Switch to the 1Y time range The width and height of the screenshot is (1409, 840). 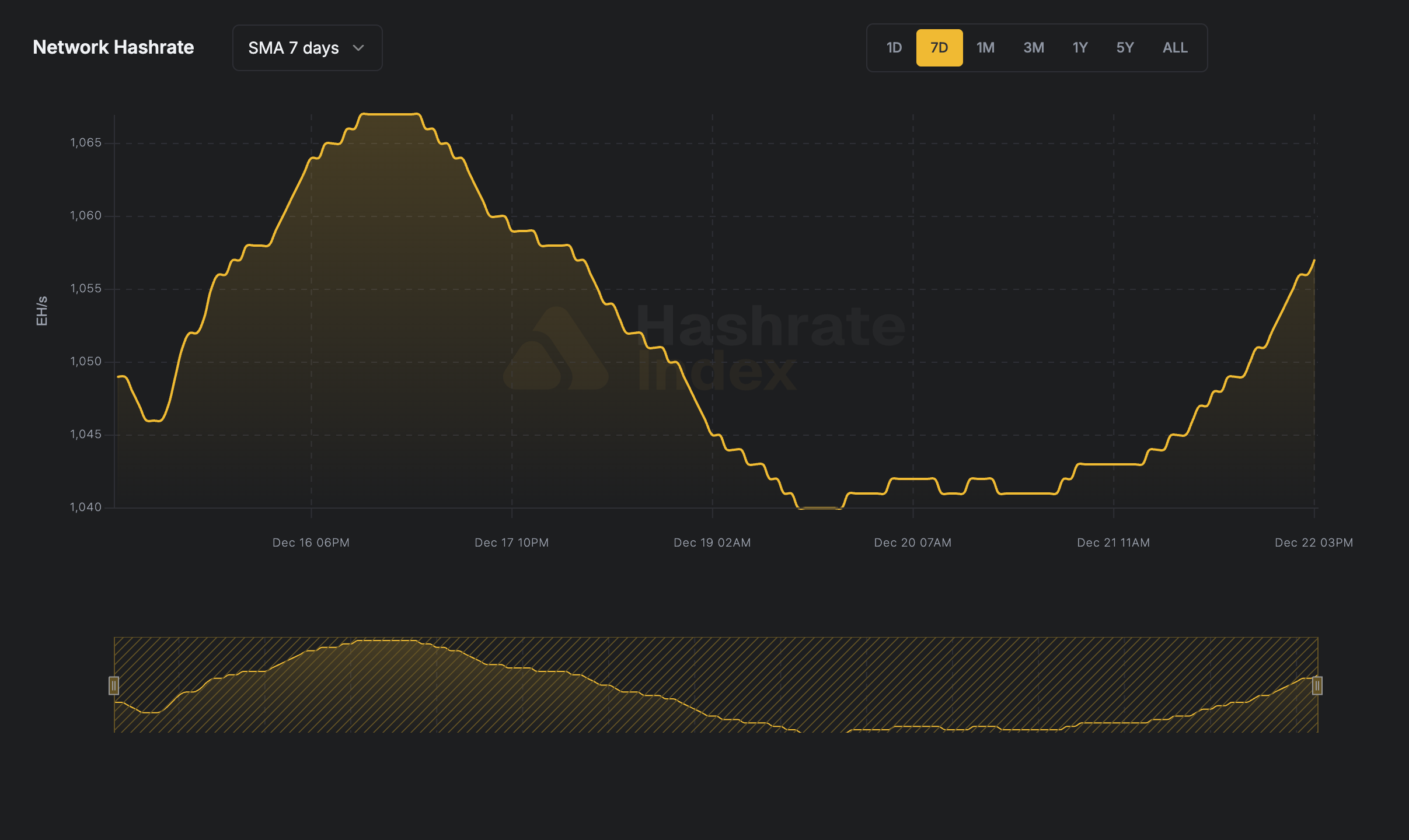coord(1080,47)
